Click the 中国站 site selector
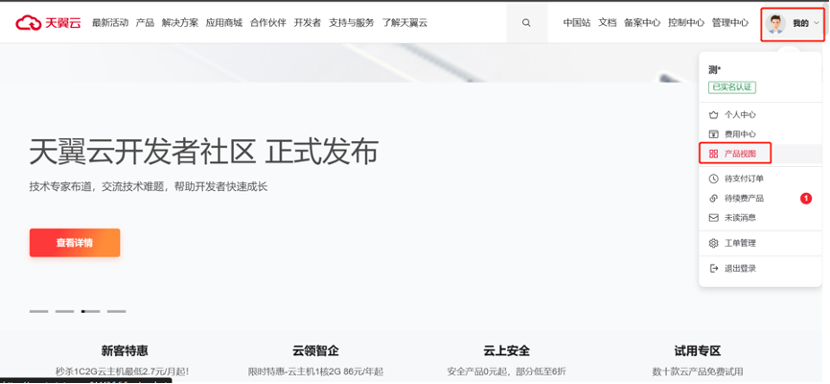 coord(577,23)
